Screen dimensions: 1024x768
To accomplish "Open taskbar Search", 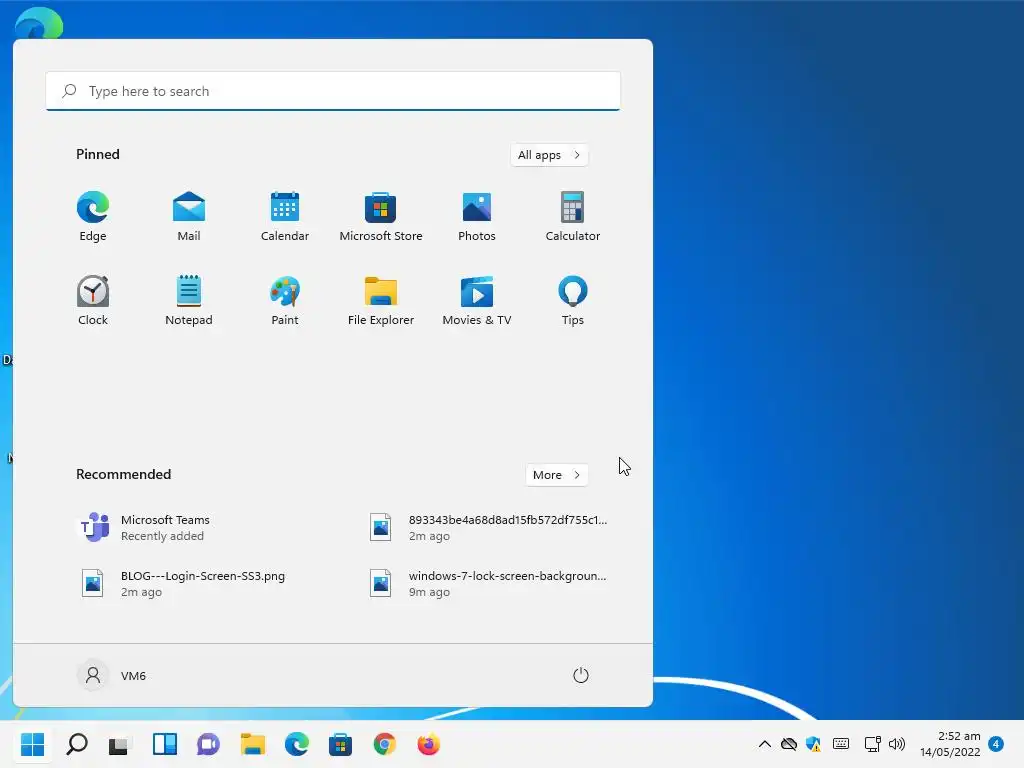I will [x=77, y=744].
